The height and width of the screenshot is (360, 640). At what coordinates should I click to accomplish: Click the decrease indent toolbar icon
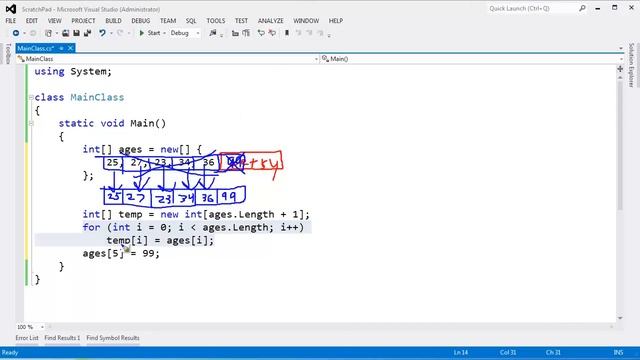pos(235,33)
